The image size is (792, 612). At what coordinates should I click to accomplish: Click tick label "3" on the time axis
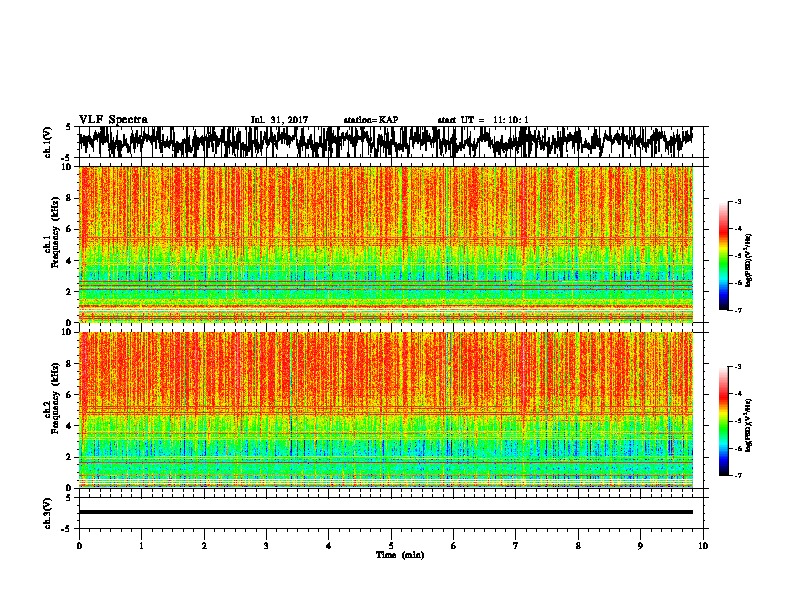266,546
